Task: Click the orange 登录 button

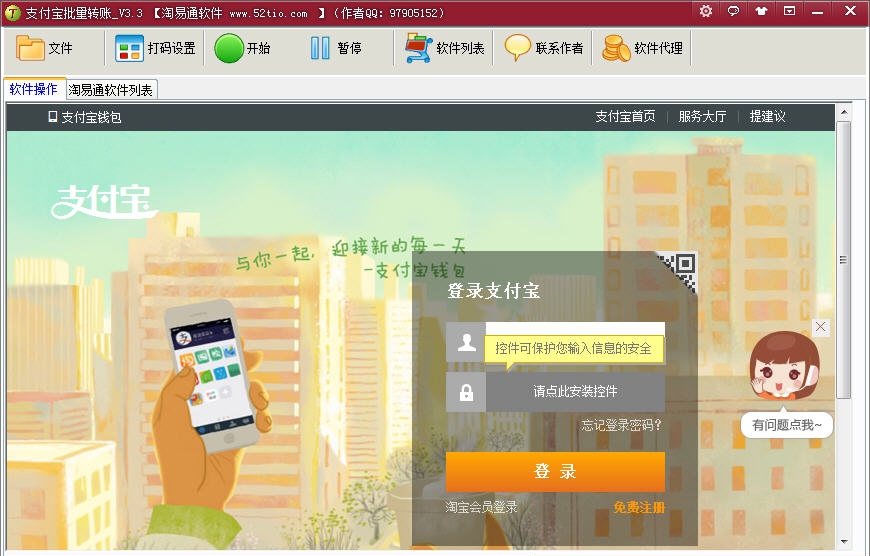Action: [x=555, y=472]
